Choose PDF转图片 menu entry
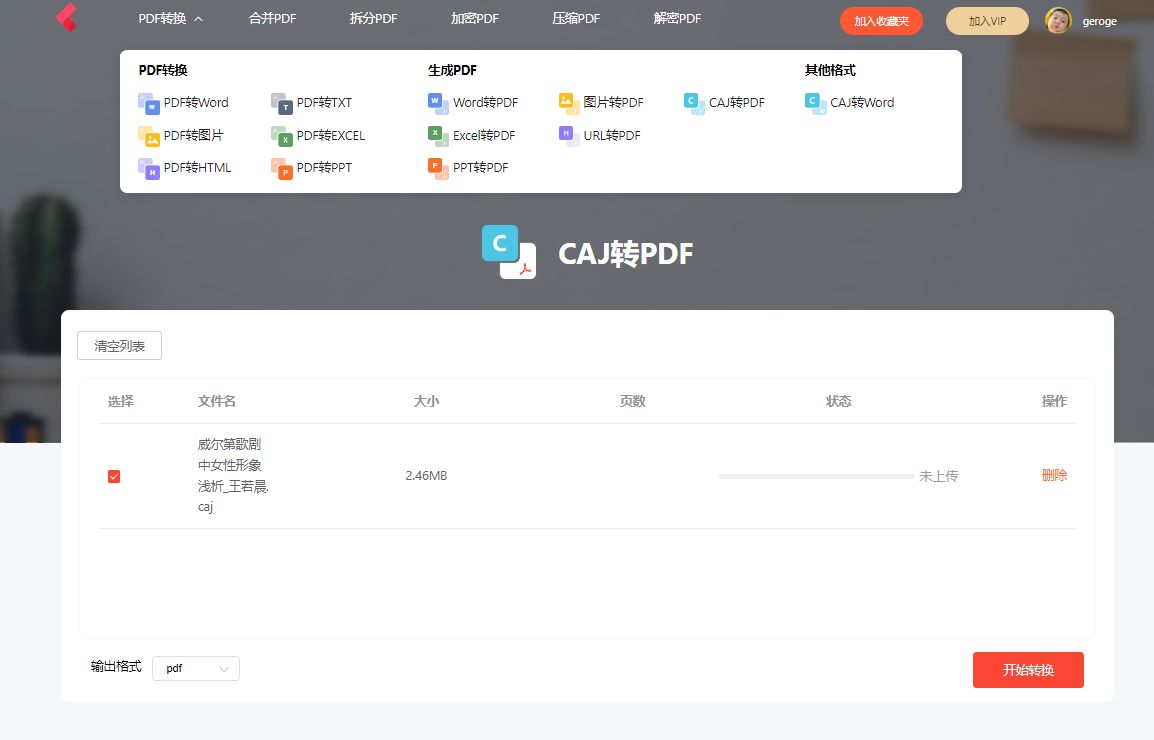 pos(193,135)
